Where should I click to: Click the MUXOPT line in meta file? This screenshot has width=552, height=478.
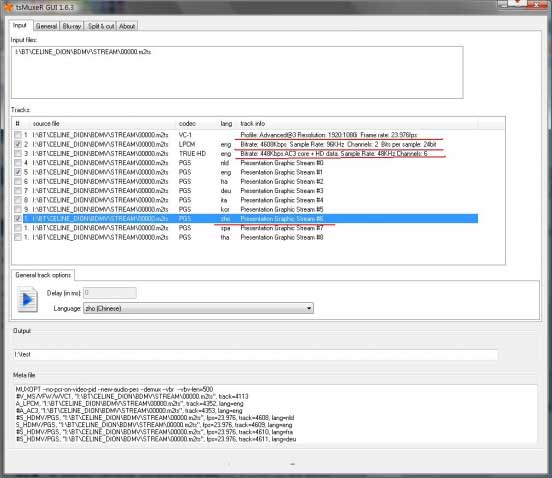(x=114, y=389)
